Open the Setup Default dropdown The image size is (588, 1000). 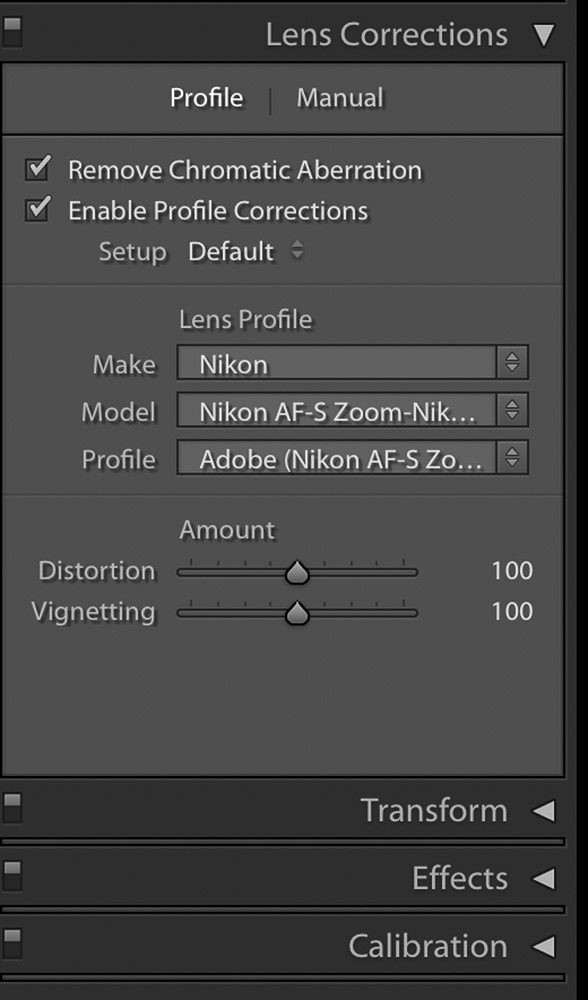coord(246,251)
